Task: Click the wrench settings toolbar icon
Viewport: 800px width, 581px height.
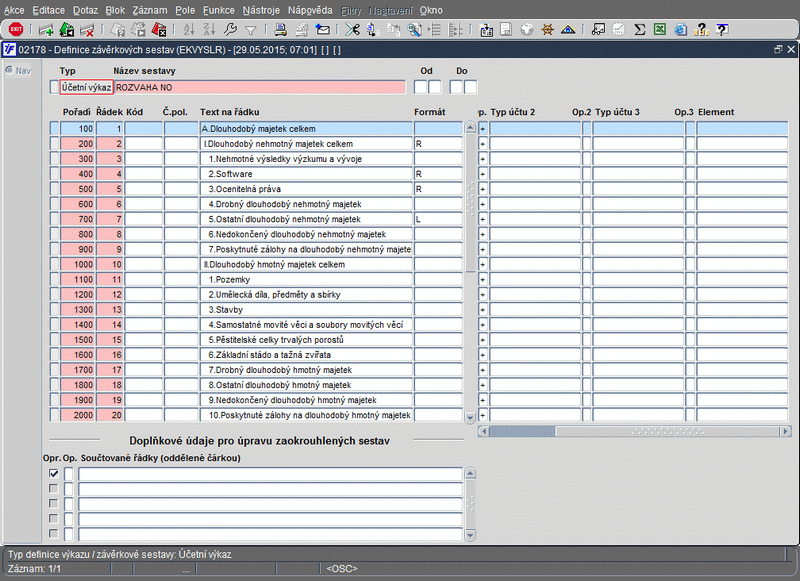Action: (231, 30)
